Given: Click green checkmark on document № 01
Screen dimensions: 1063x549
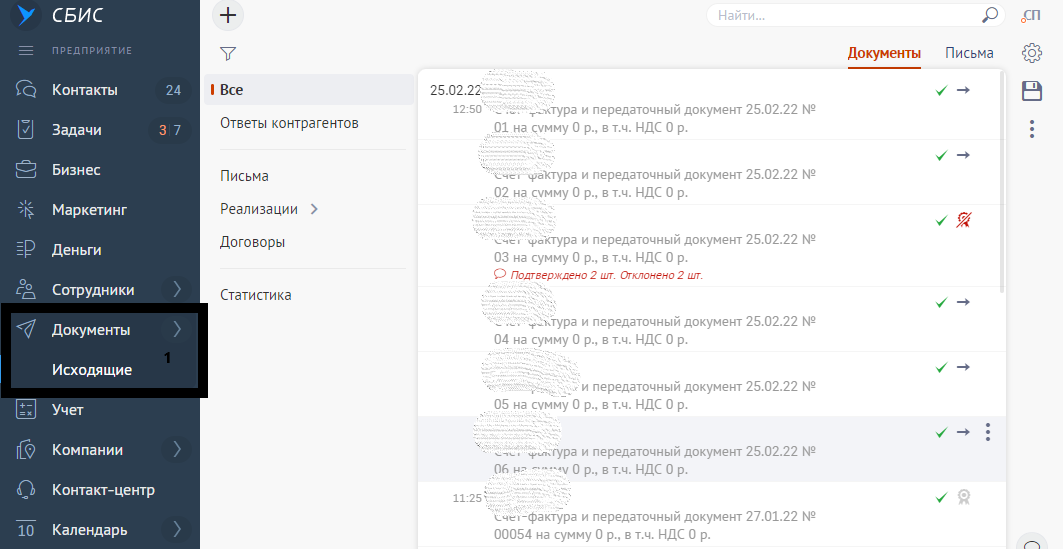Looking at the screenshot, I should [941, 90].
